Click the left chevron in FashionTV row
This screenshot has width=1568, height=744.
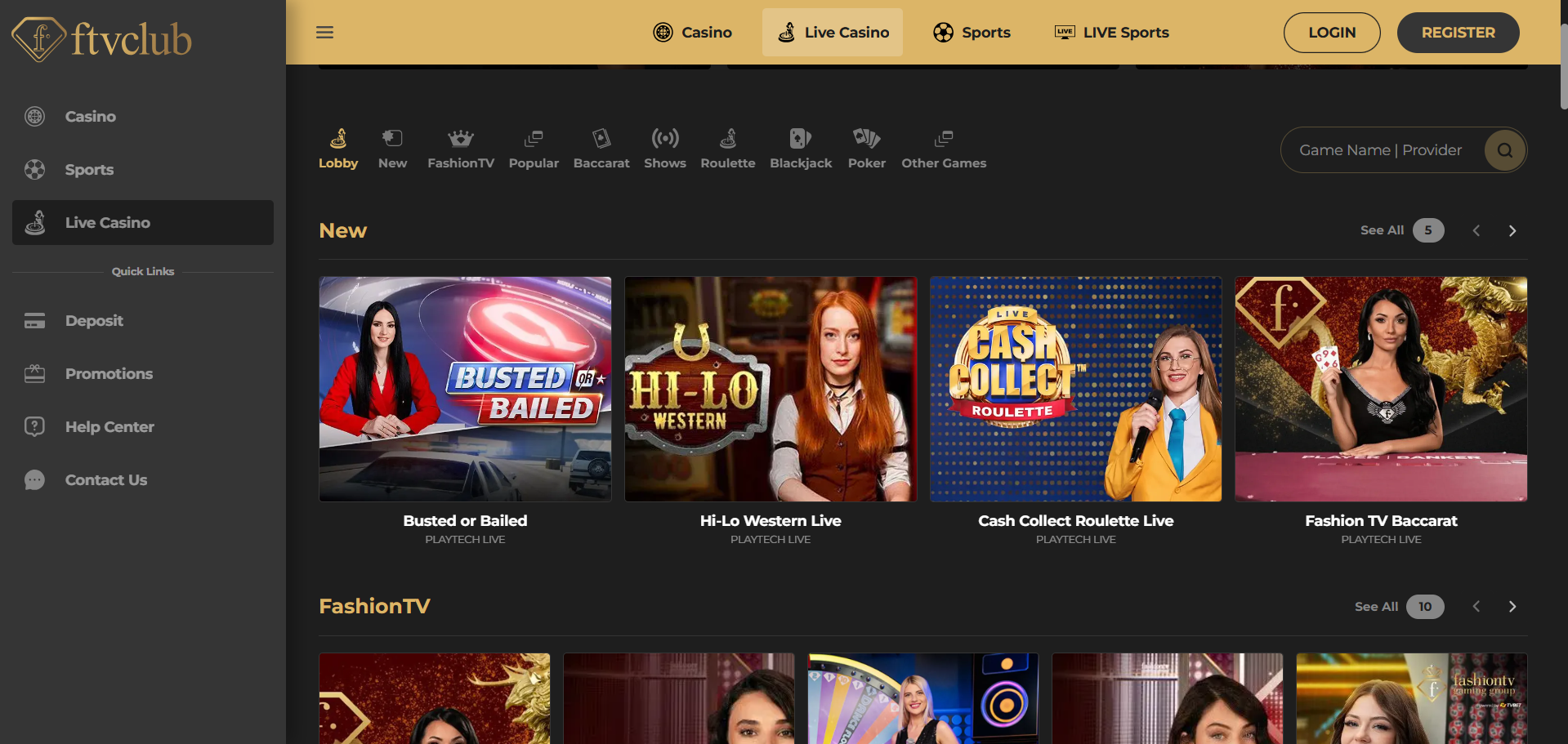pos(1476,606)
